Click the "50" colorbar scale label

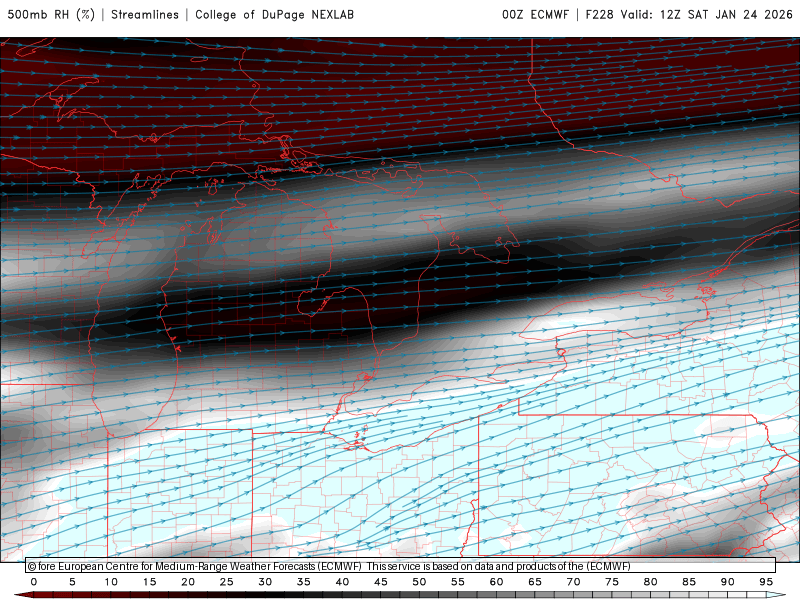(419, 582)
